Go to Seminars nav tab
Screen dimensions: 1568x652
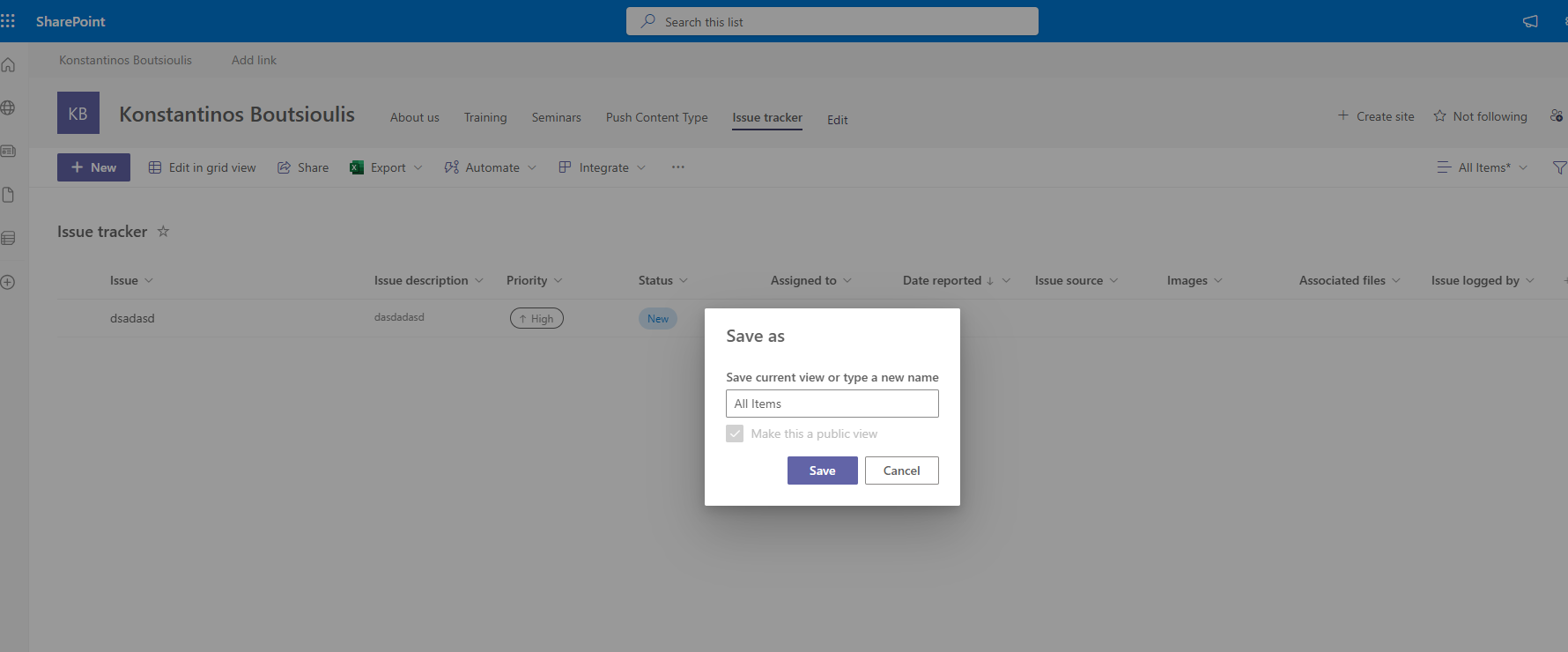[556, 117]
